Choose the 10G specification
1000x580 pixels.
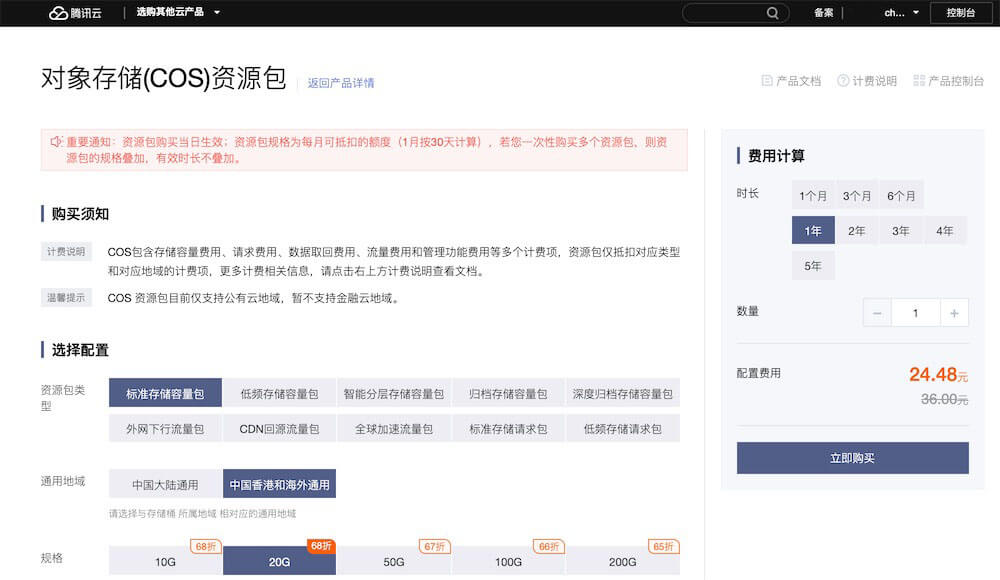tap(165, 561)
